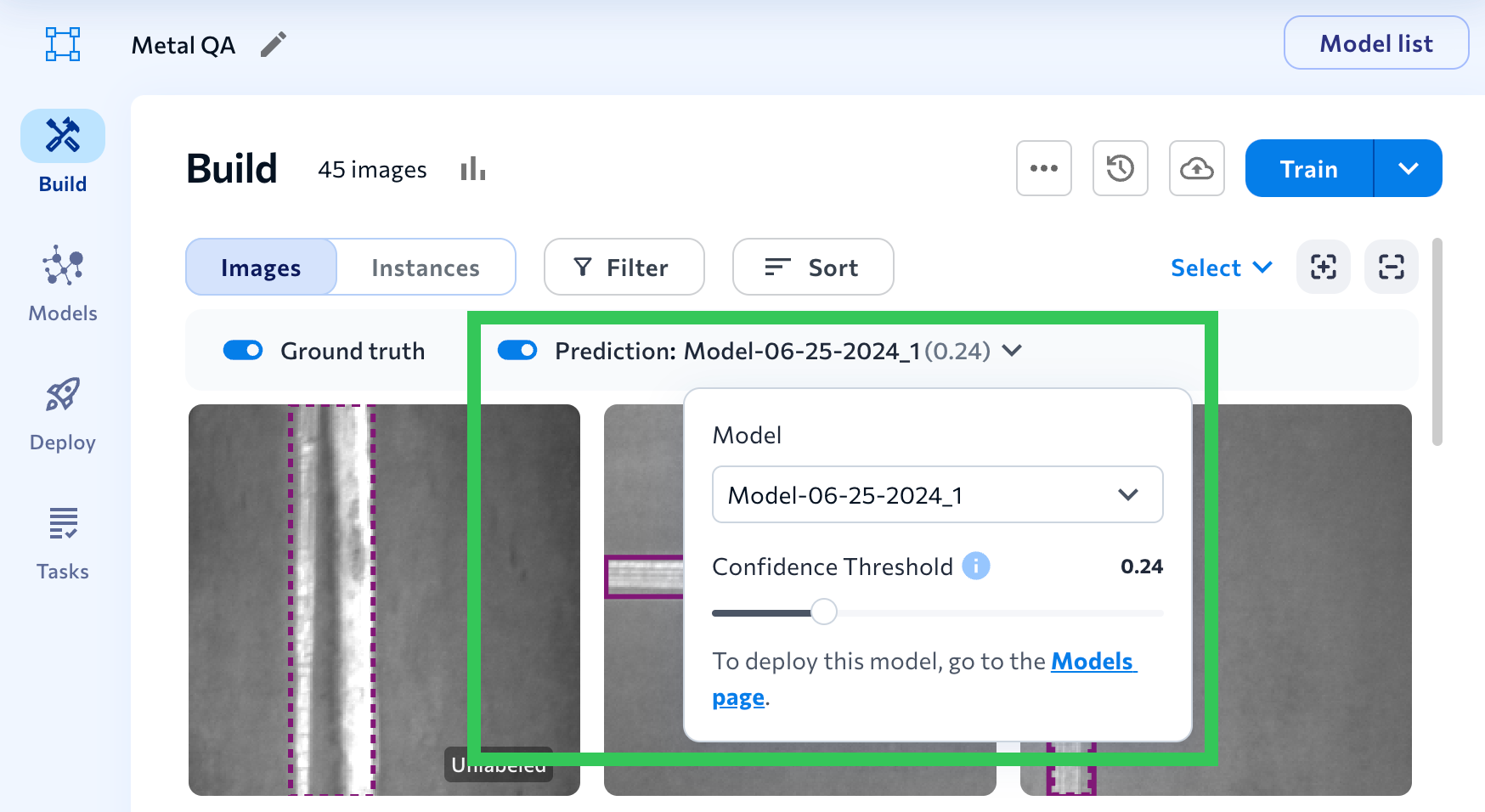Viewport: 1485px width, 812px height.
Task: Expand the Train button dropdown arrow
Action: (1408, 168)
